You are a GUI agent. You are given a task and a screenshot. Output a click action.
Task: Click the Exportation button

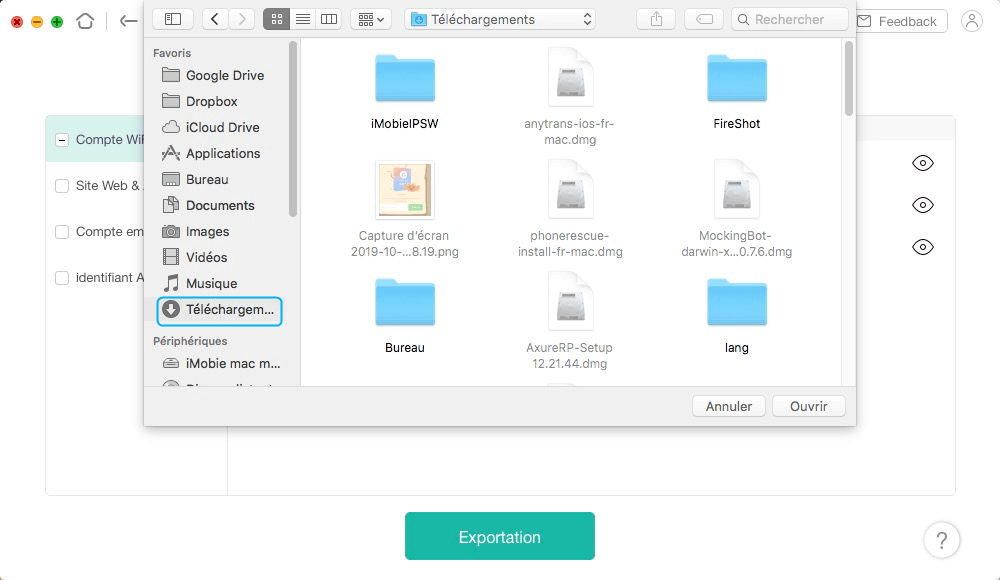pos(499,536)
